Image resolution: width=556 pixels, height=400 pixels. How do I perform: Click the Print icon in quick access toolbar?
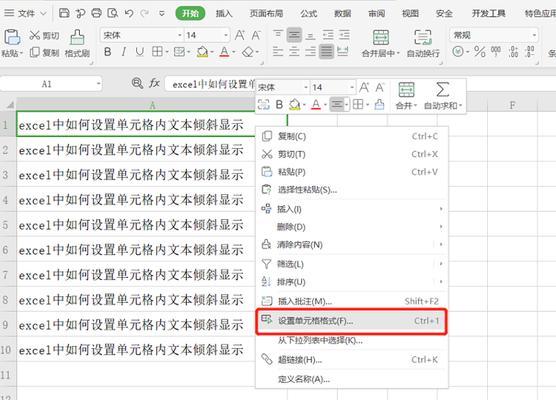(96, 13)
